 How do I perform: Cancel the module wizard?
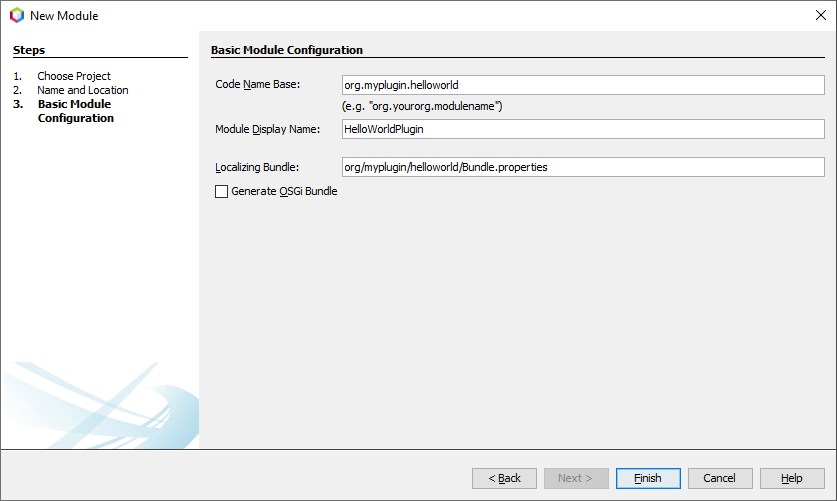720,478
